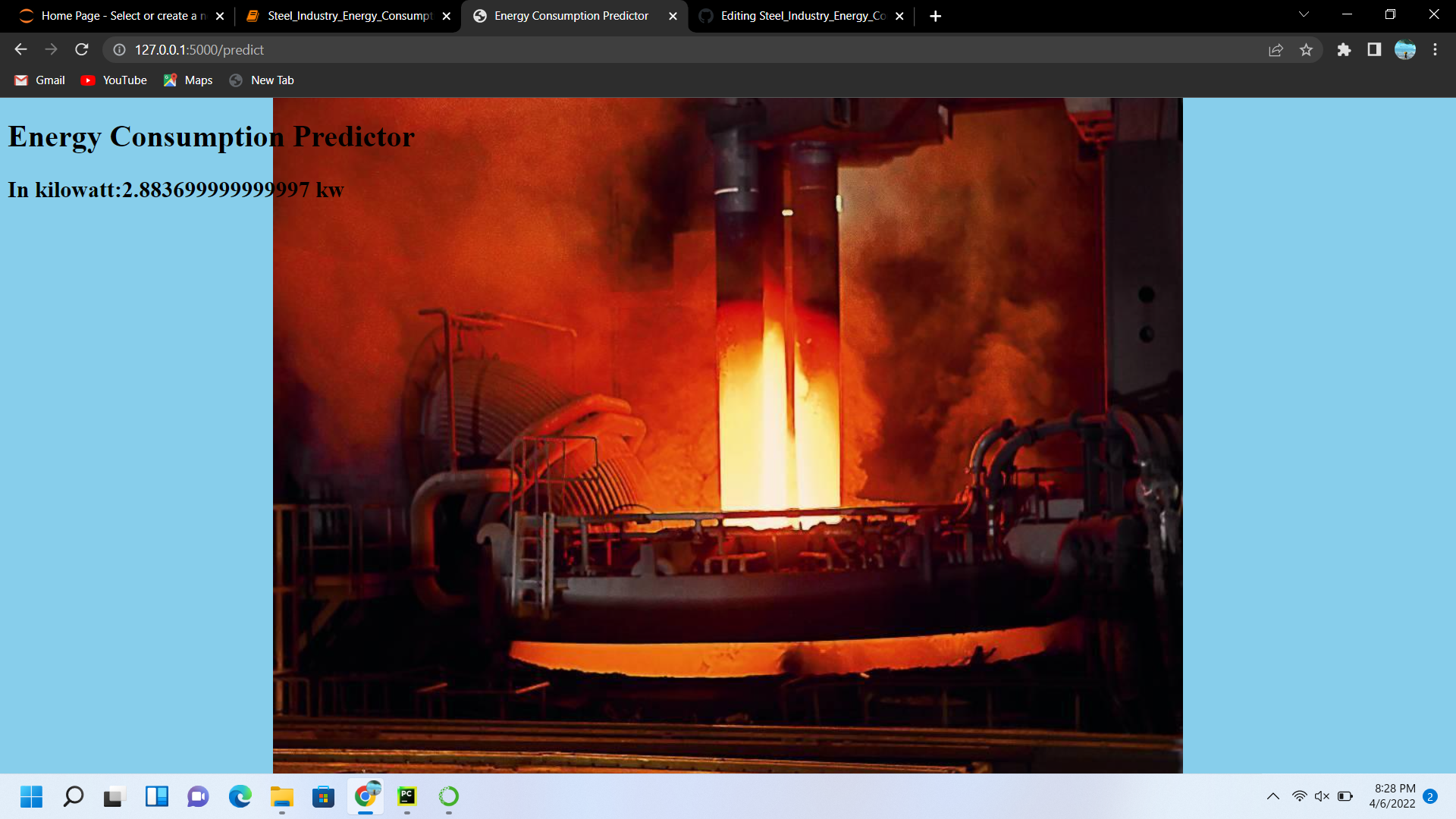Open PyCharm from taskbar
This screenshot has height=819, width=1456.
[x=407, y=796]
